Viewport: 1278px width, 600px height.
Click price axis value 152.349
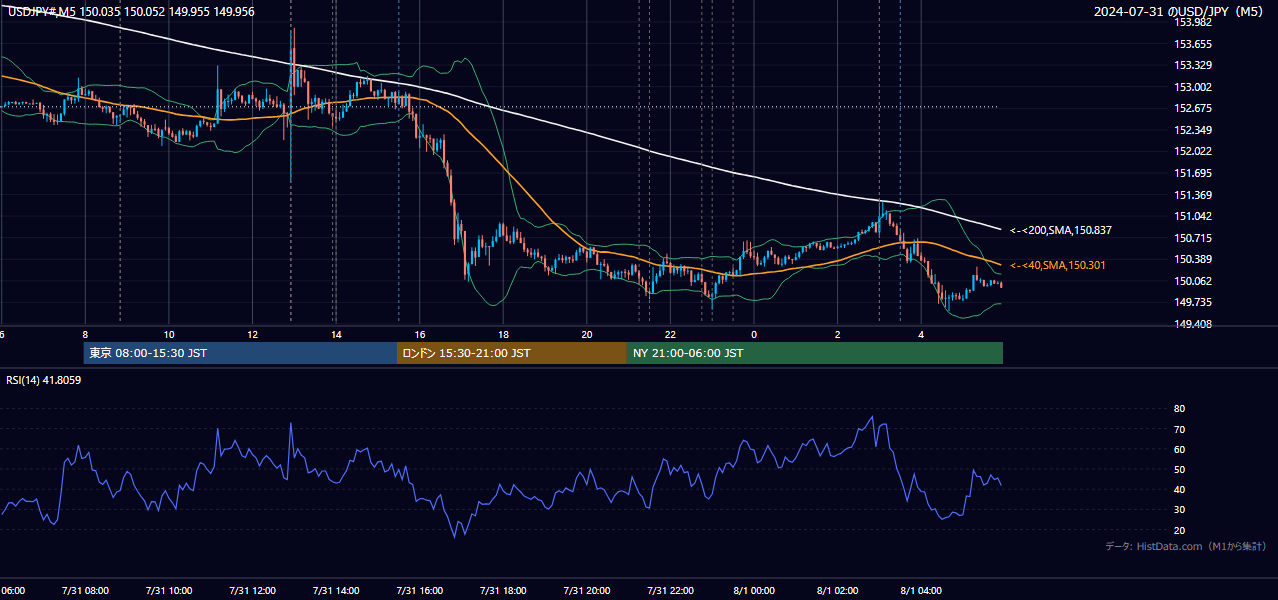click(1192, 130)
